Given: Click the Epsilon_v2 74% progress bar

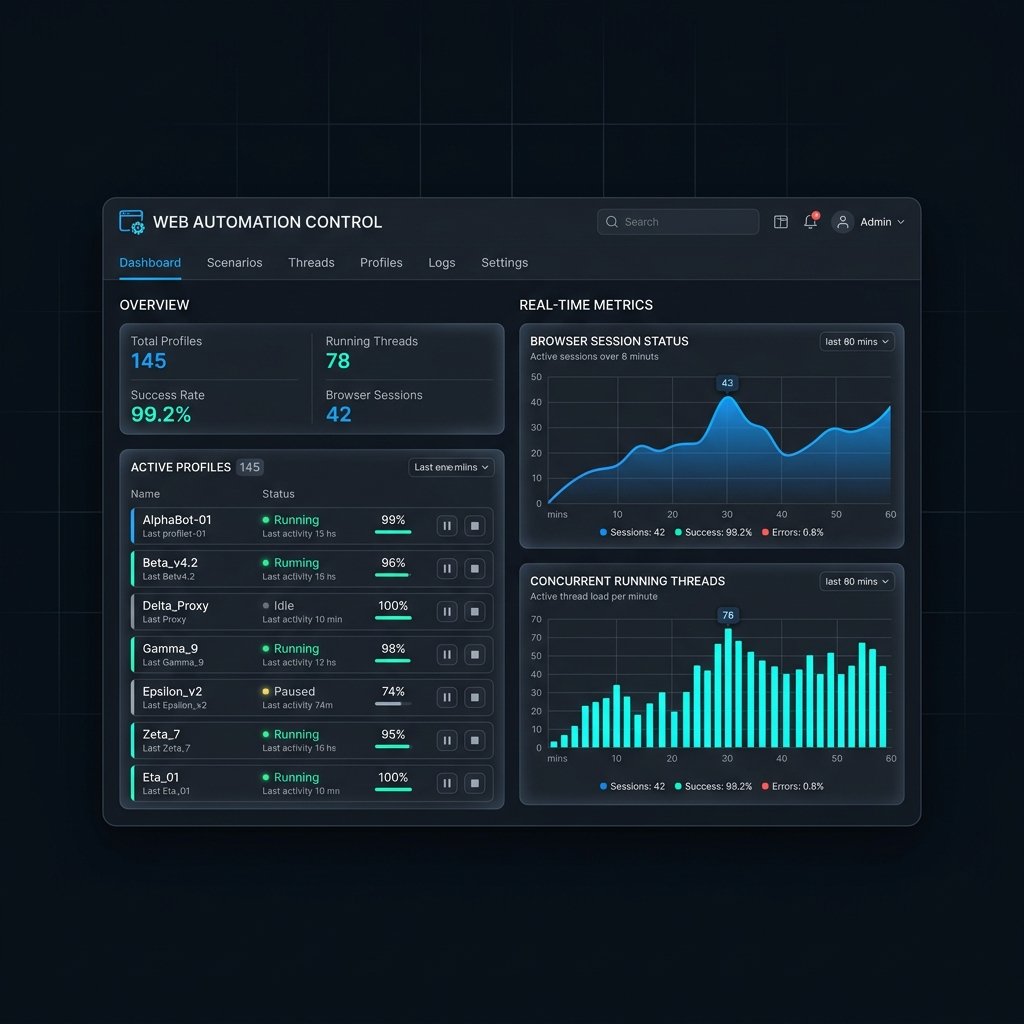Looking at the screenshot, I should (x=393, y=704).
